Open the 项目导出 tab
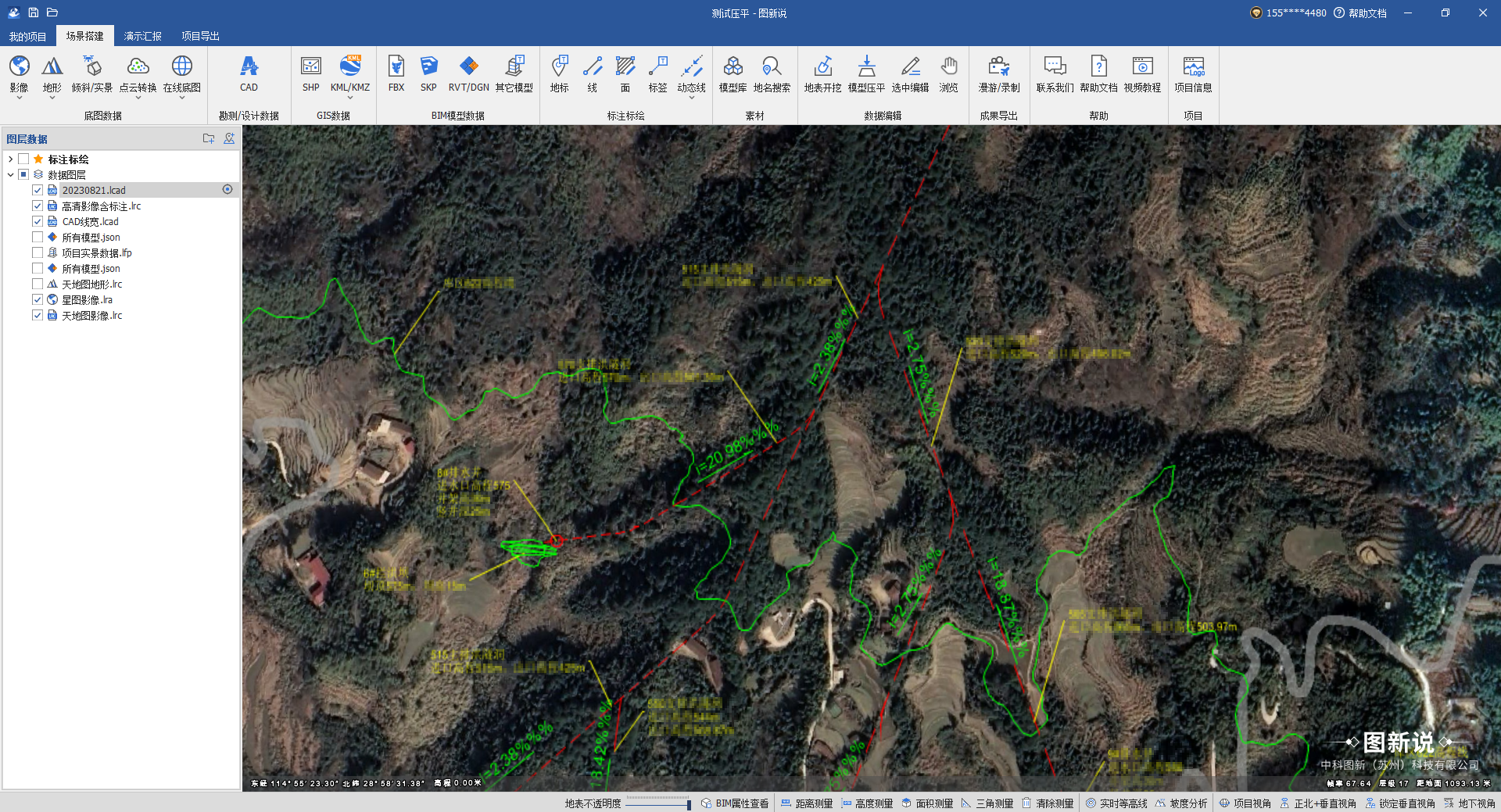 click(200, 36)
